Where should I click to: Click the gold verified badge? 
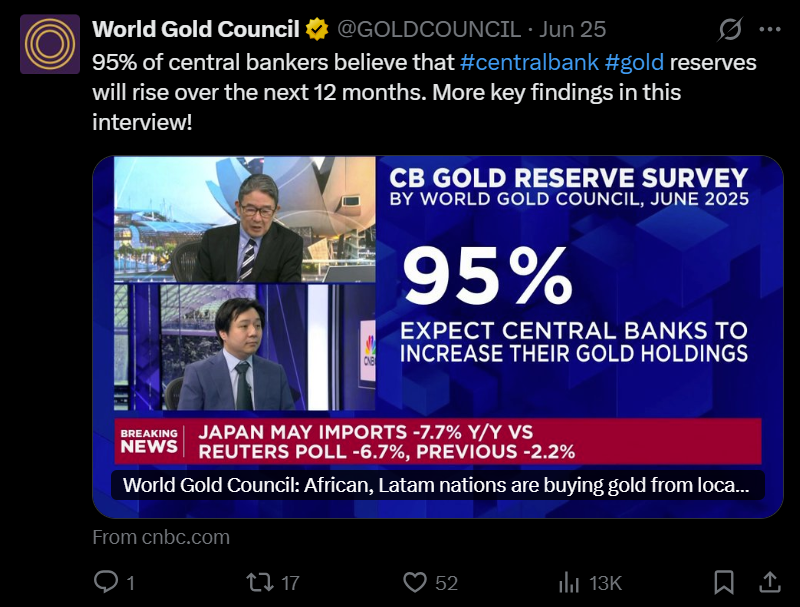click(317, 30)
